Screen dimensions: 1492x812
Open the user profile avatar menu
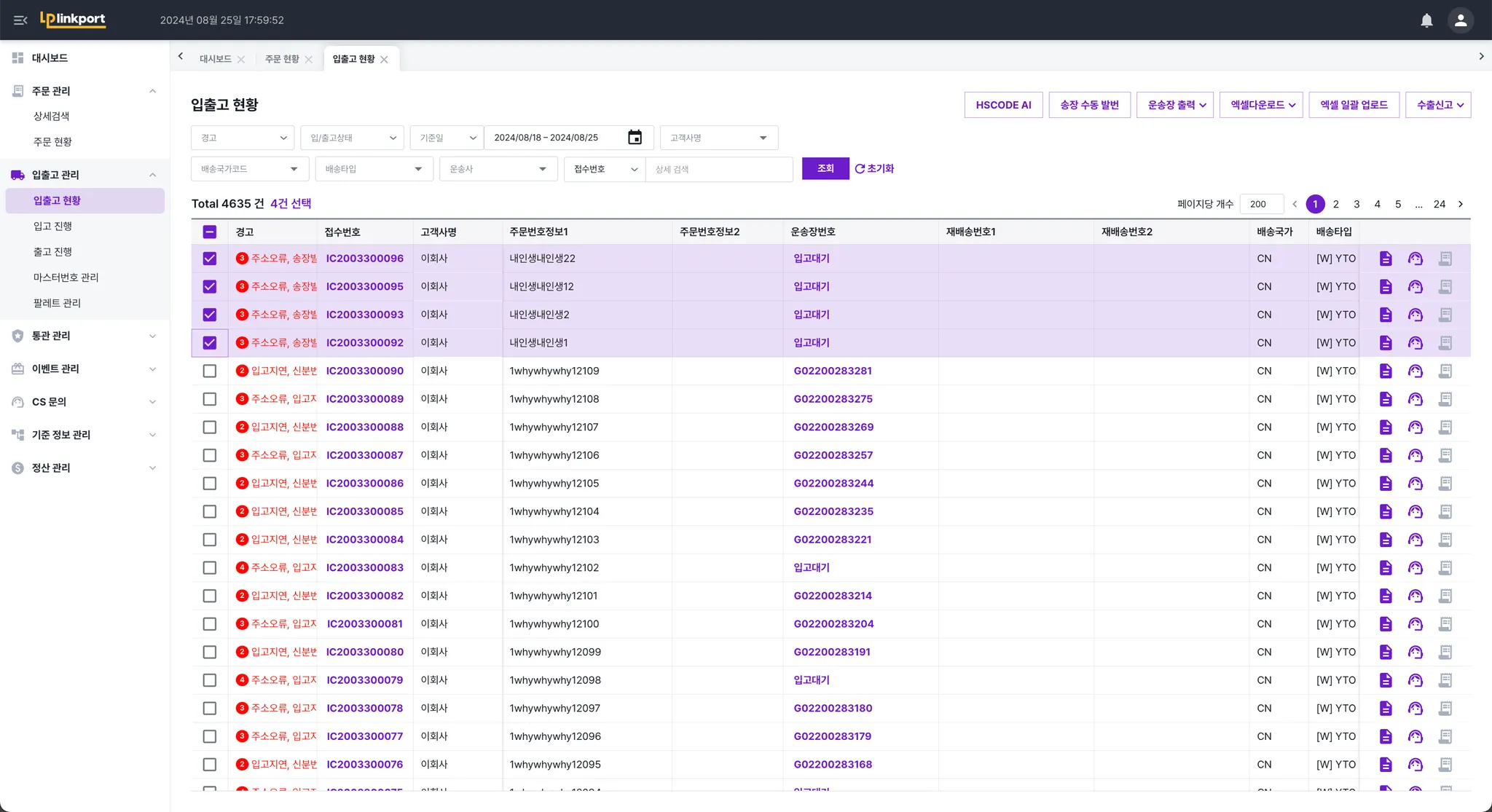tap(1460, 20)
